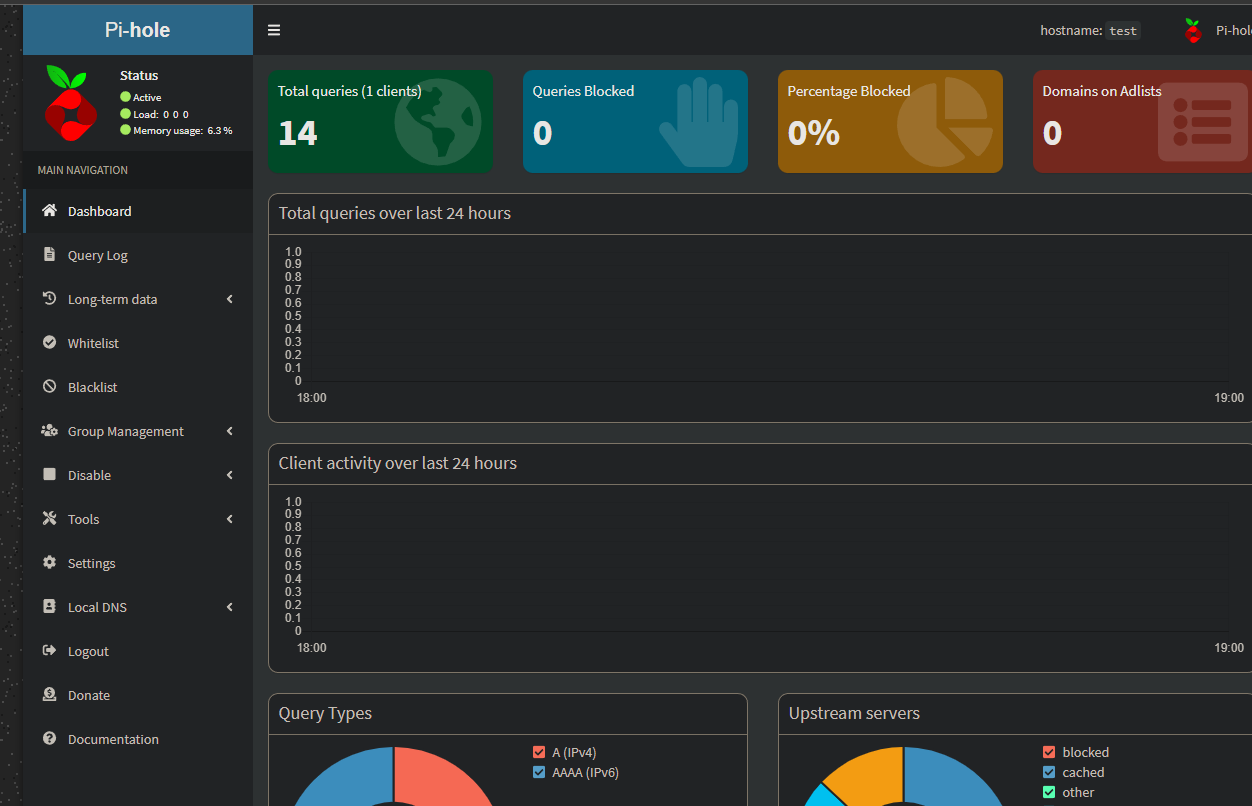Uncheck the cached upstream legend checkbox

click(x=1049, y=772)
